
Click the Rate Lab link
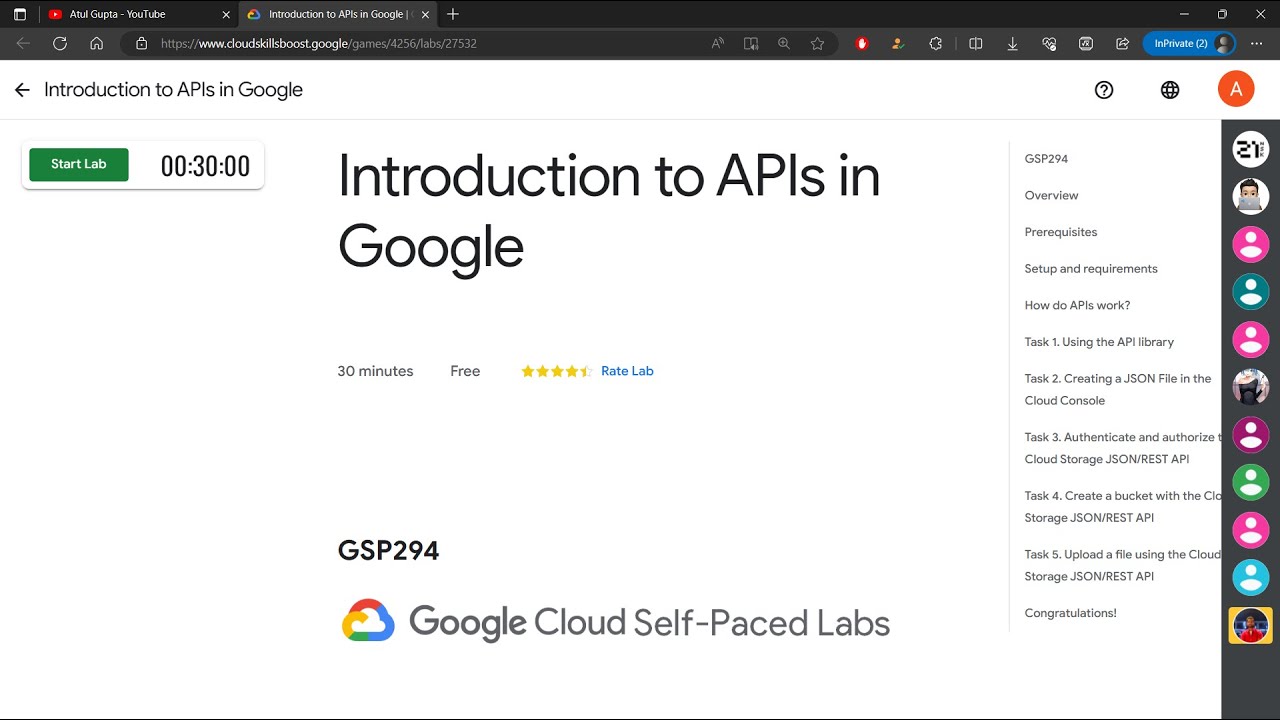point(627,371)
